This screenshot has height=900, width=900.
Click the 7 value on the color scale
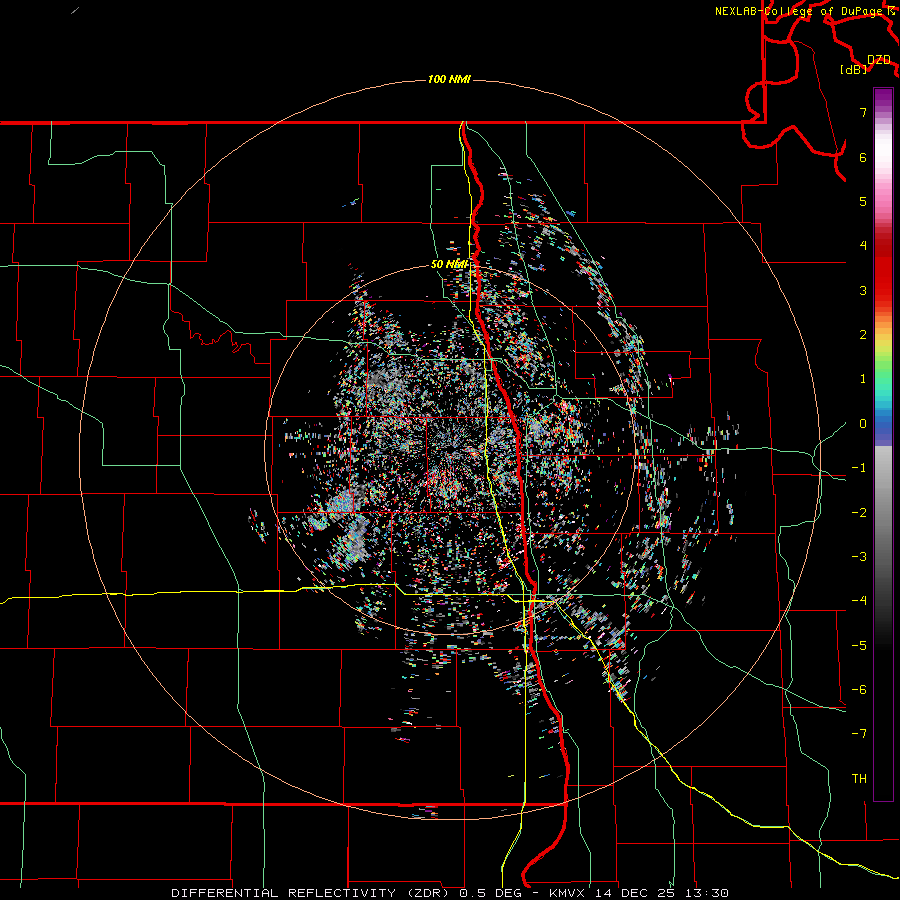(x=863, y=112)
